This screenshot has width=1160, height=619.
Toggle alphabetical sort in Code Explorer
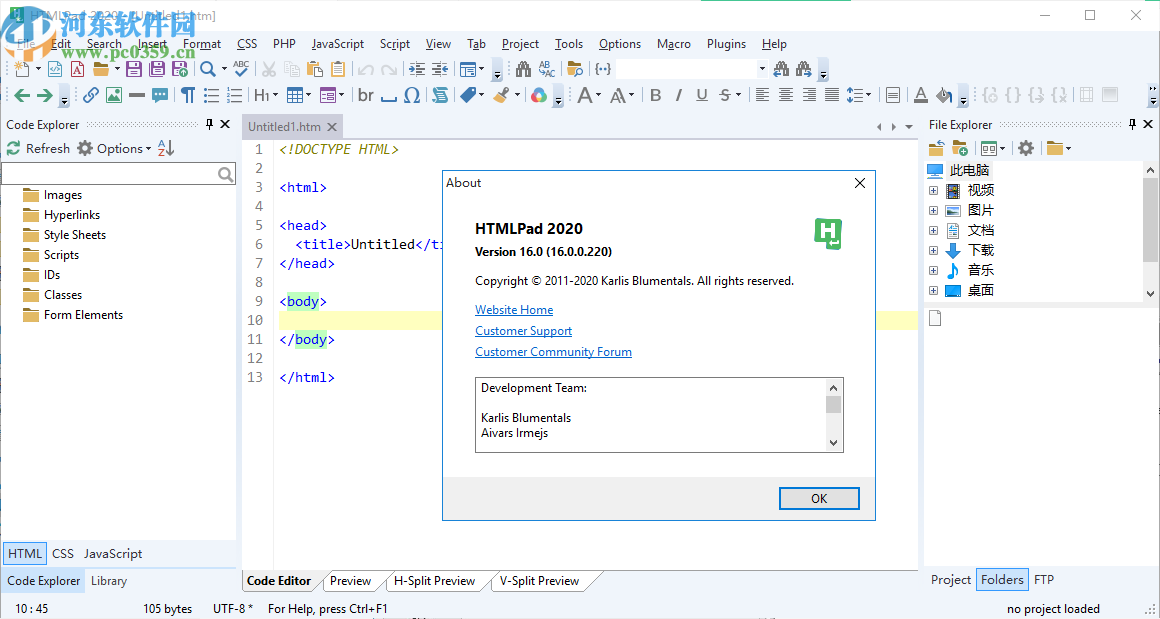click(x=166, y=148)
